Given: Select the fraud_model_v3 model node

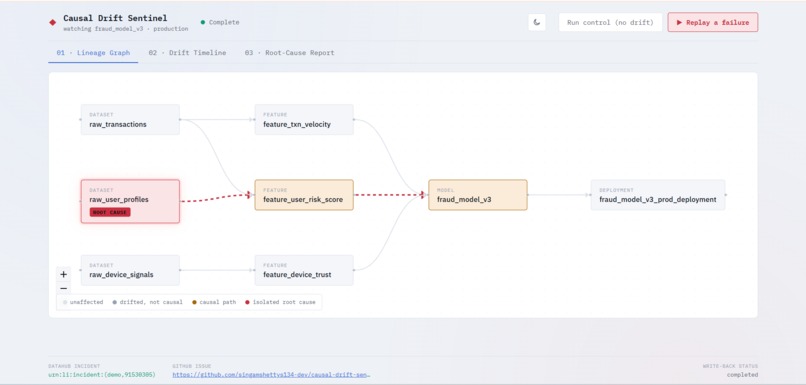Looking at the screenshot, I should [x=478, y=195].
